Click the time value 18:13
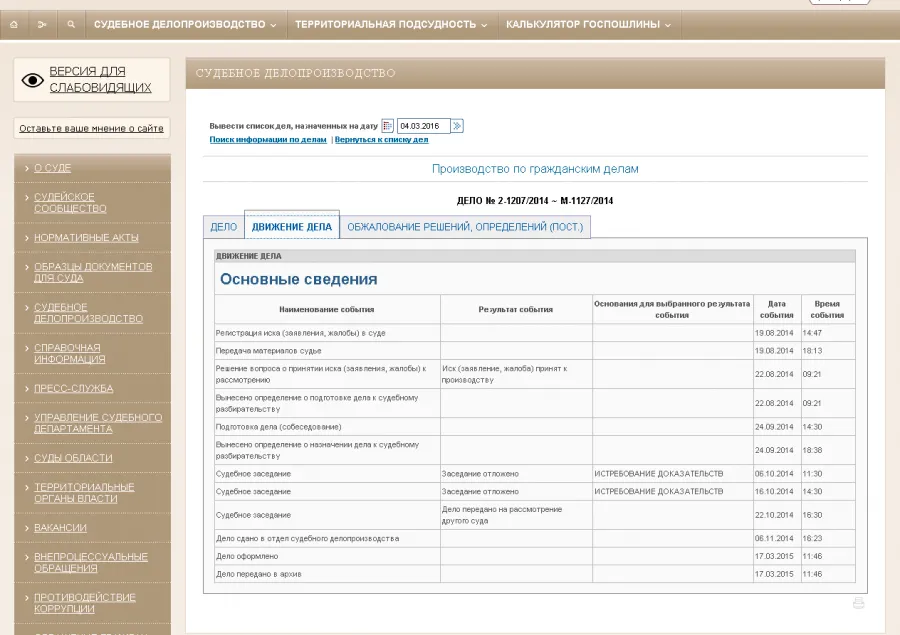Viewport: 900px width, 635px height. point(812,351)
